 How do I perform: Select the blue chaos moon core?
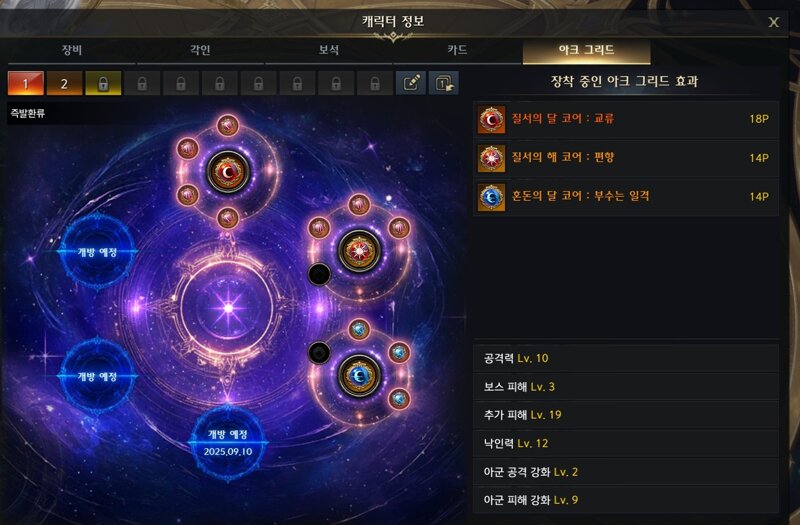pos(359,376)
